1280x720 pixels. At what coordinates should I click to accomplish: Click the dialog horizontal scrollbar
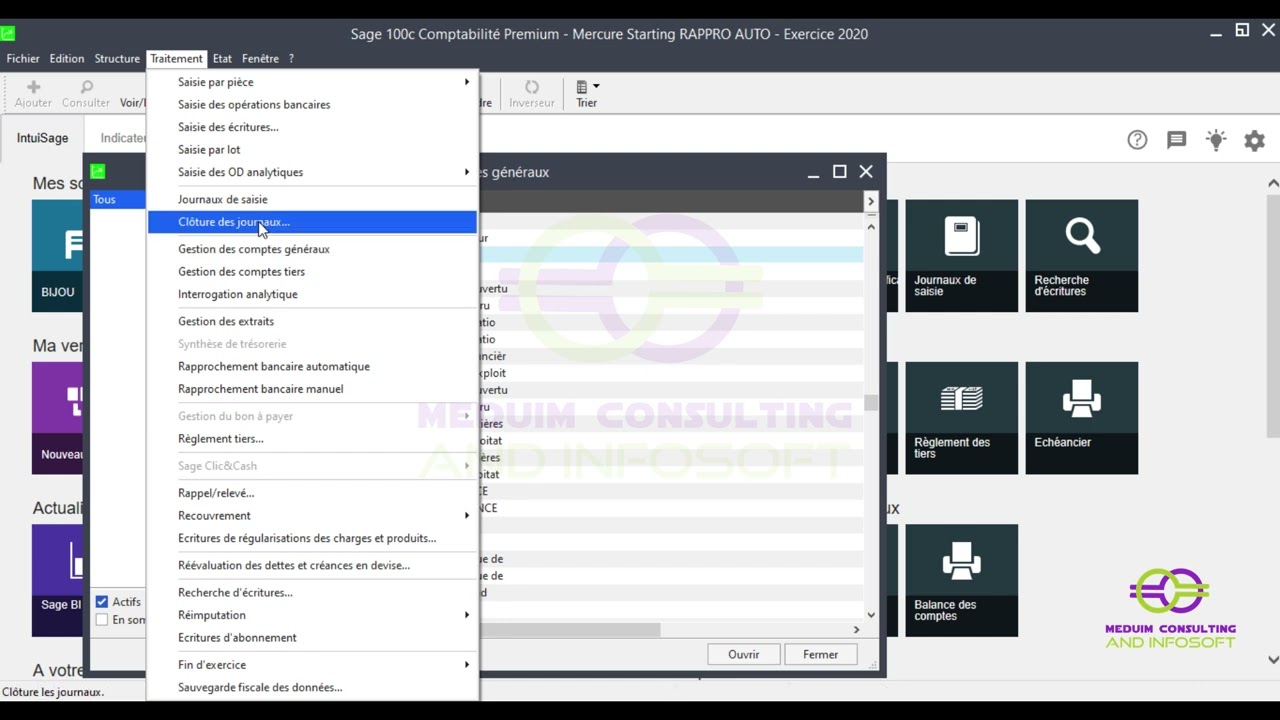click(x=570, y=630)
